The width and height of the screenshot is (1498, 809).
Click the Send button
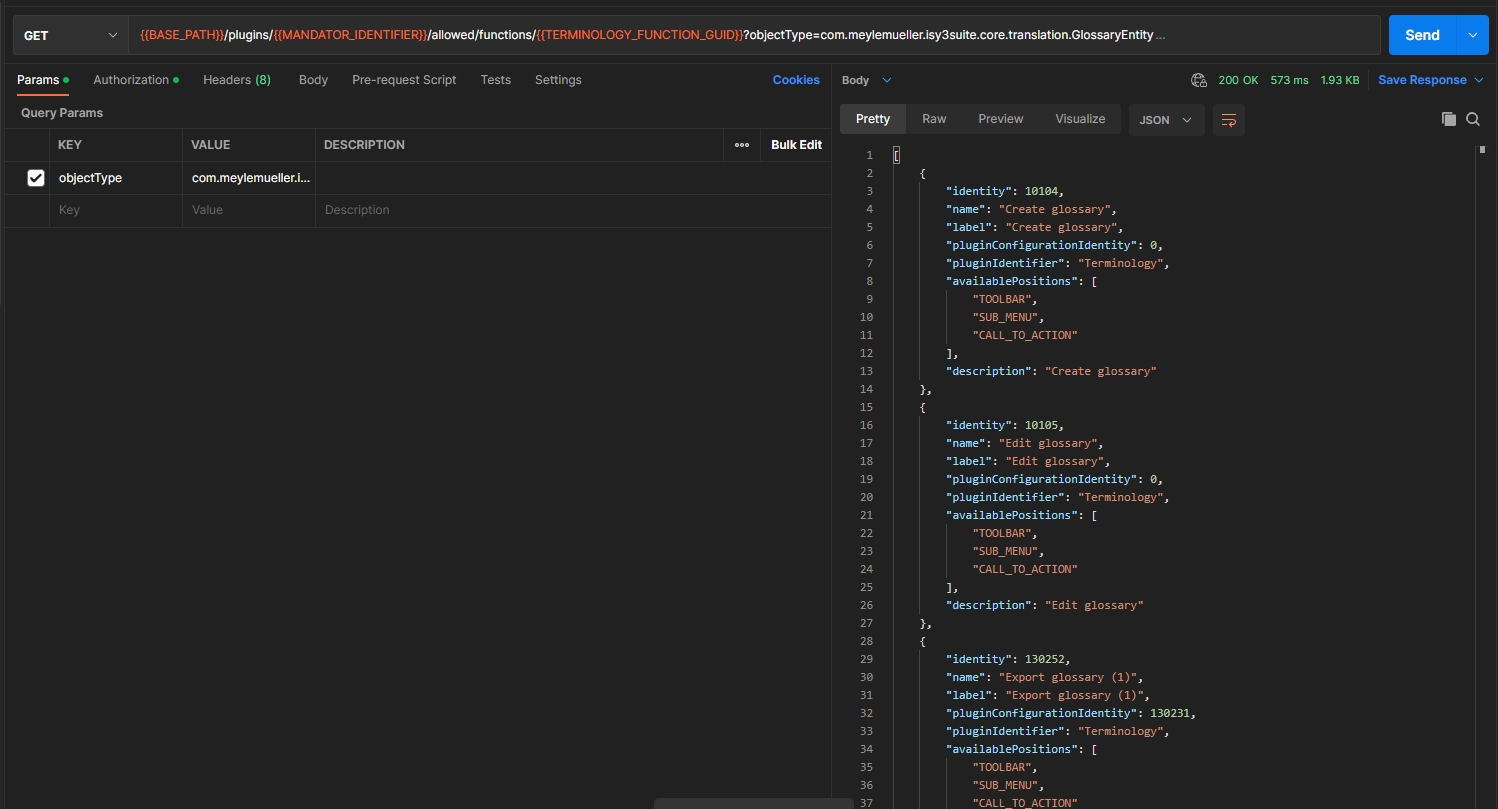(1421, 35)
